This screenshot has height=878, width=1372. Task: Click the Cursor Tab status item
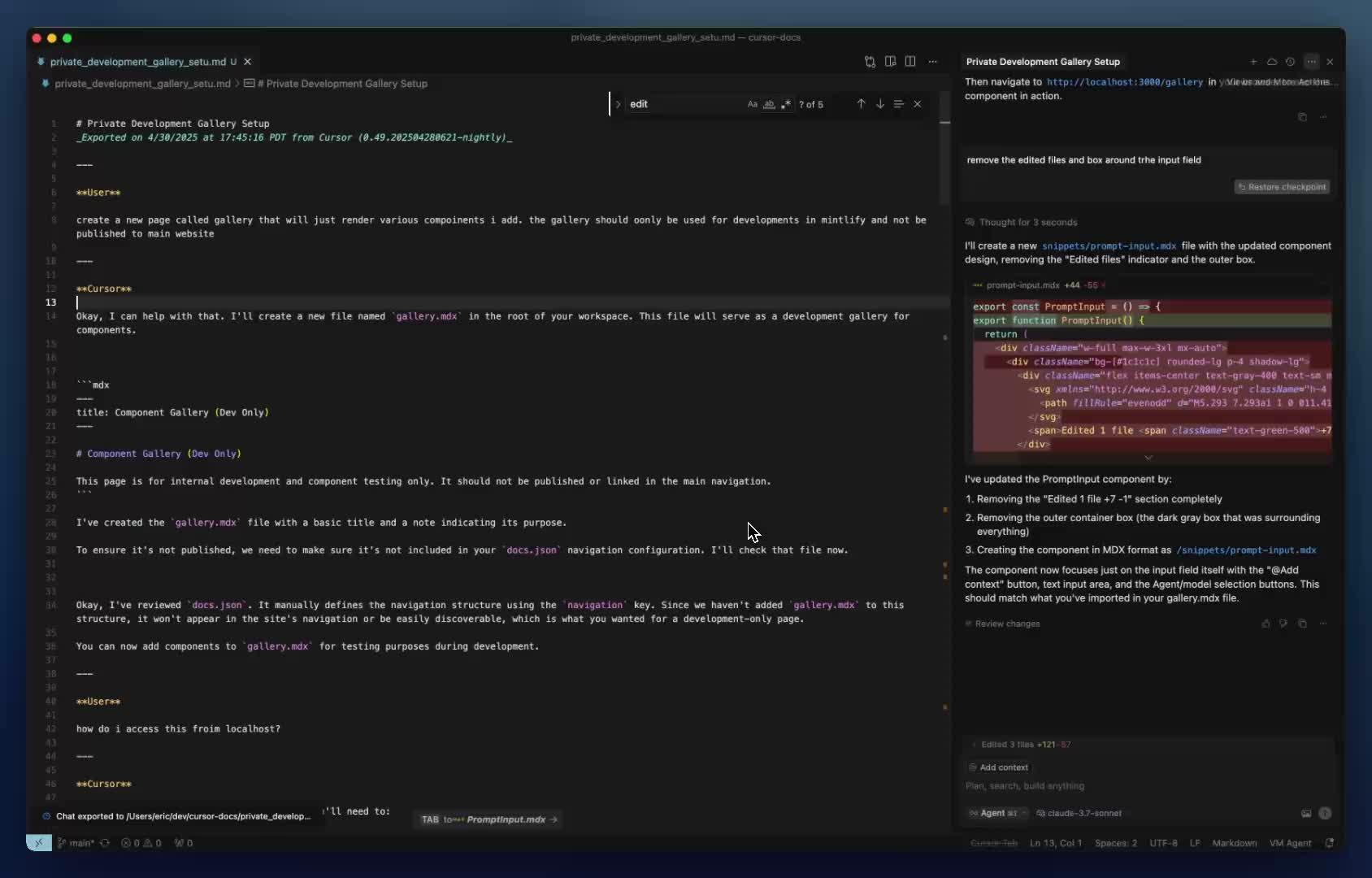pyautogui.click(x=994, y=843)
